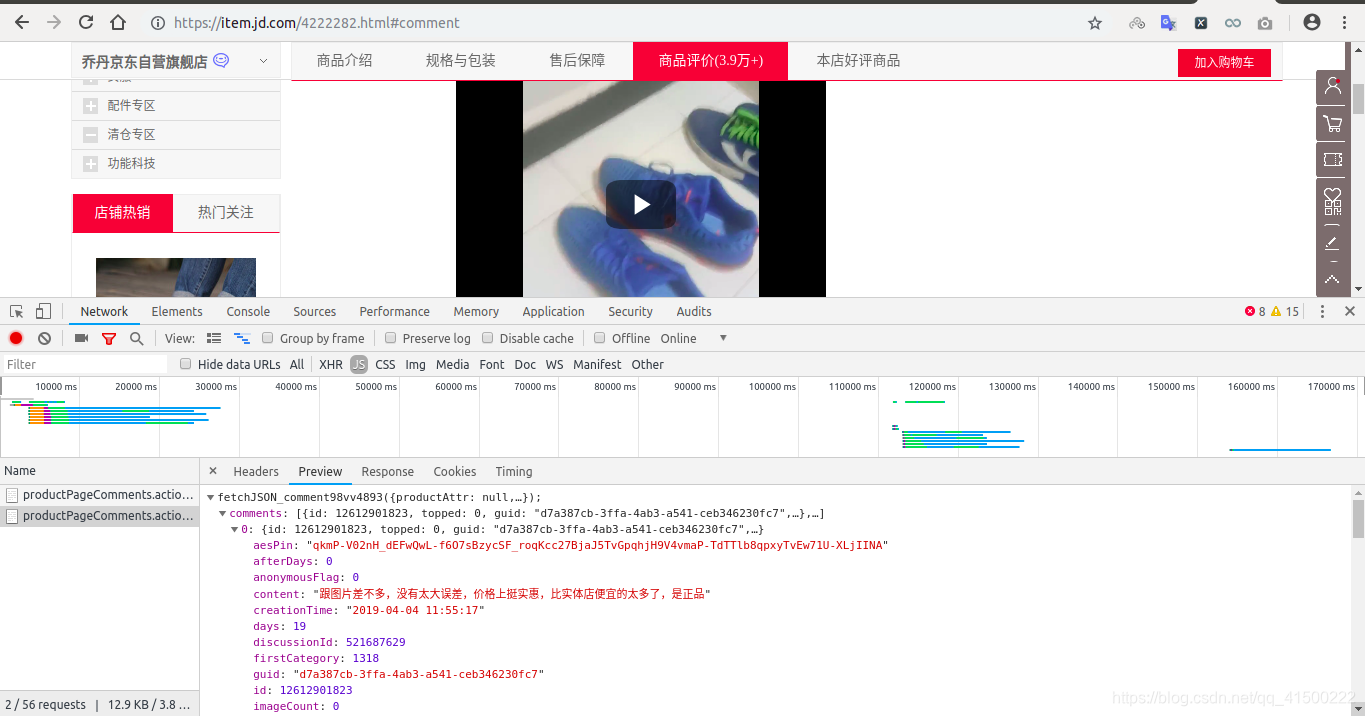Check the Offline option
1365x716 pixels.
(x=599, y=338)
